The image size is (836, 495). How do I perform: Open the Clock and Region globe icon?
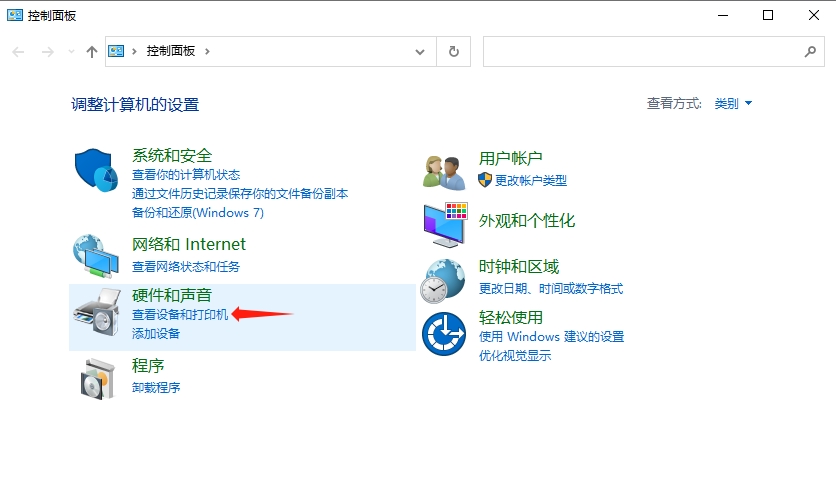point(443,281)
